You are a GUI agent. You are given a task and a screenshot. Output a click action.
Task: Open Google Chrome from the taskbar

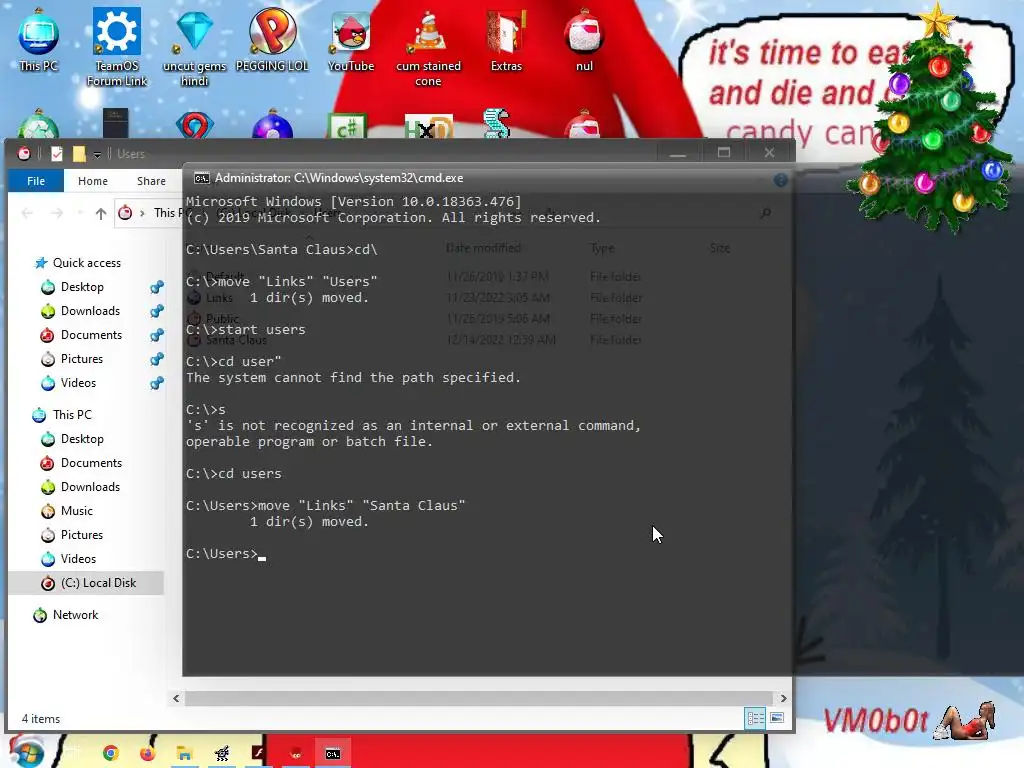coord(110,754)
